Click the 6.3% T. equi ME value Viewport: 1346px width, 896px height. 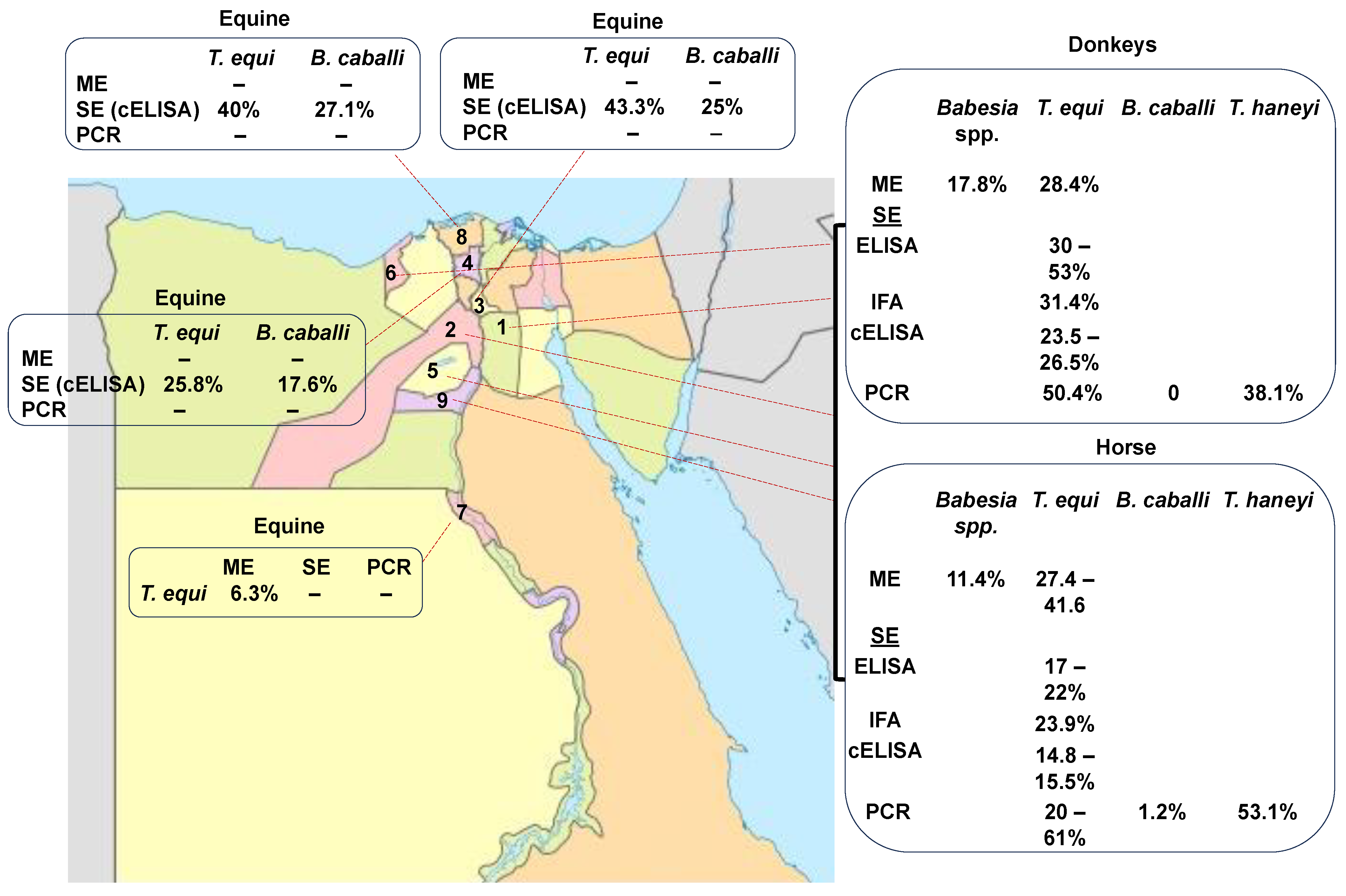tap(254, 594)
